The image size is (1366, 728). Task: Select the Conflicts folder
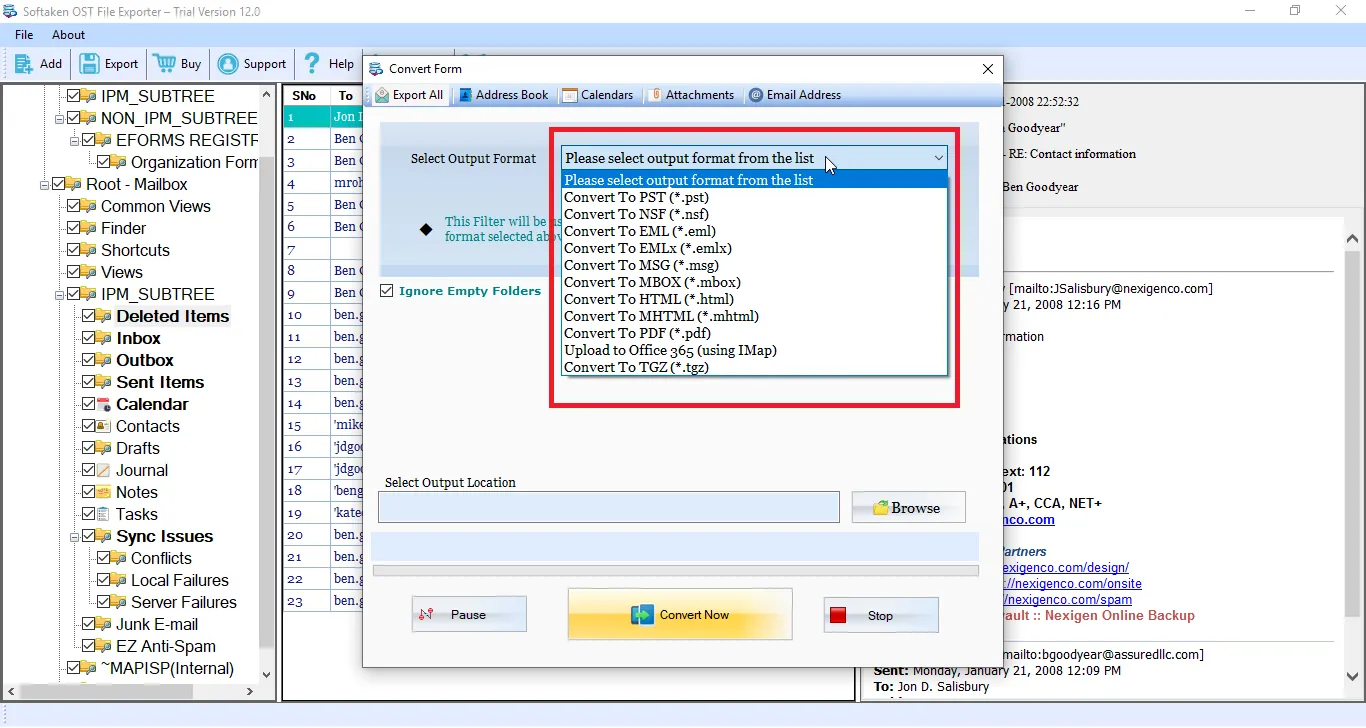coord(161,558)
